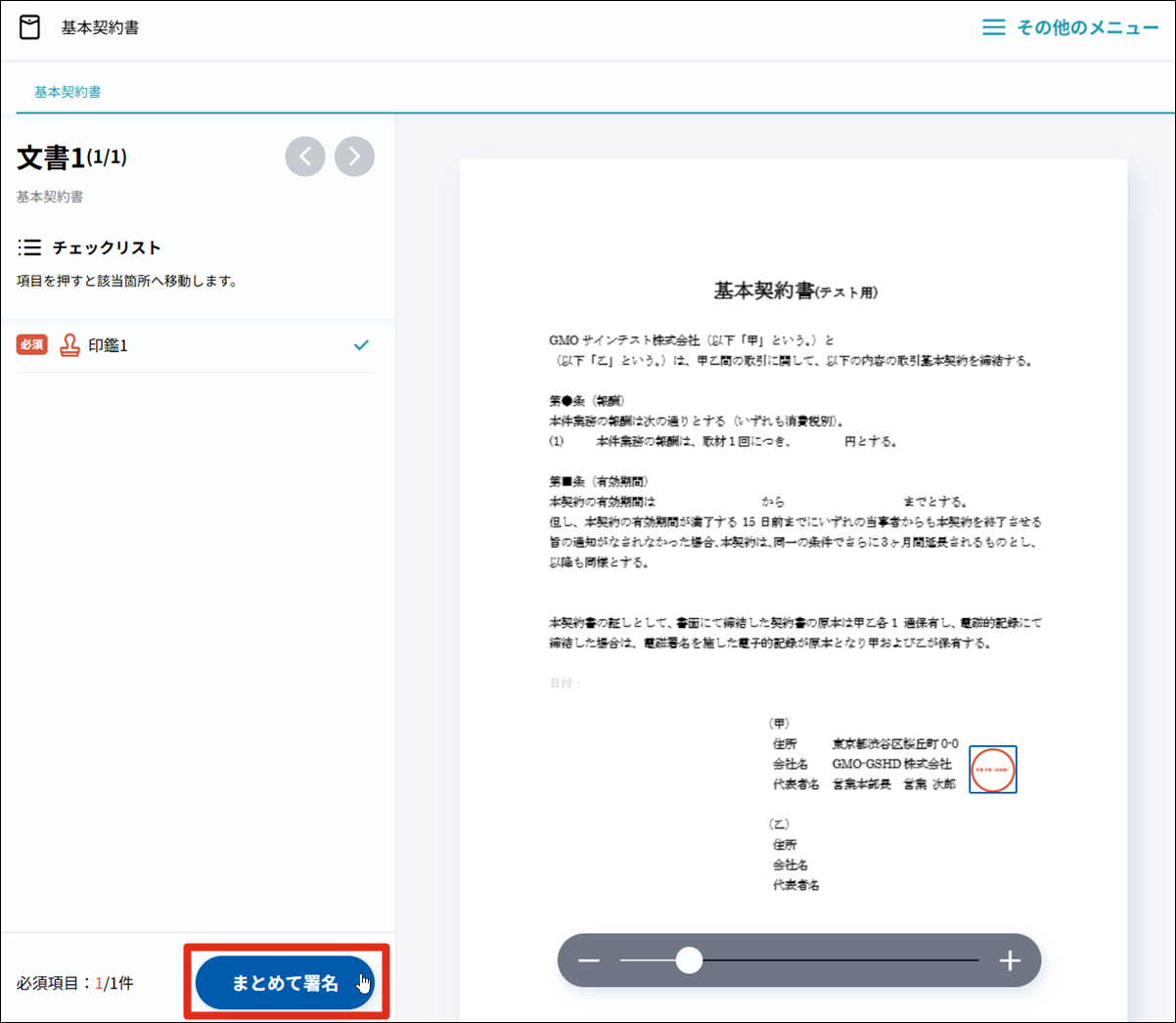
Task: Click the チェックリスト list icon
Action: pos(29,247)
